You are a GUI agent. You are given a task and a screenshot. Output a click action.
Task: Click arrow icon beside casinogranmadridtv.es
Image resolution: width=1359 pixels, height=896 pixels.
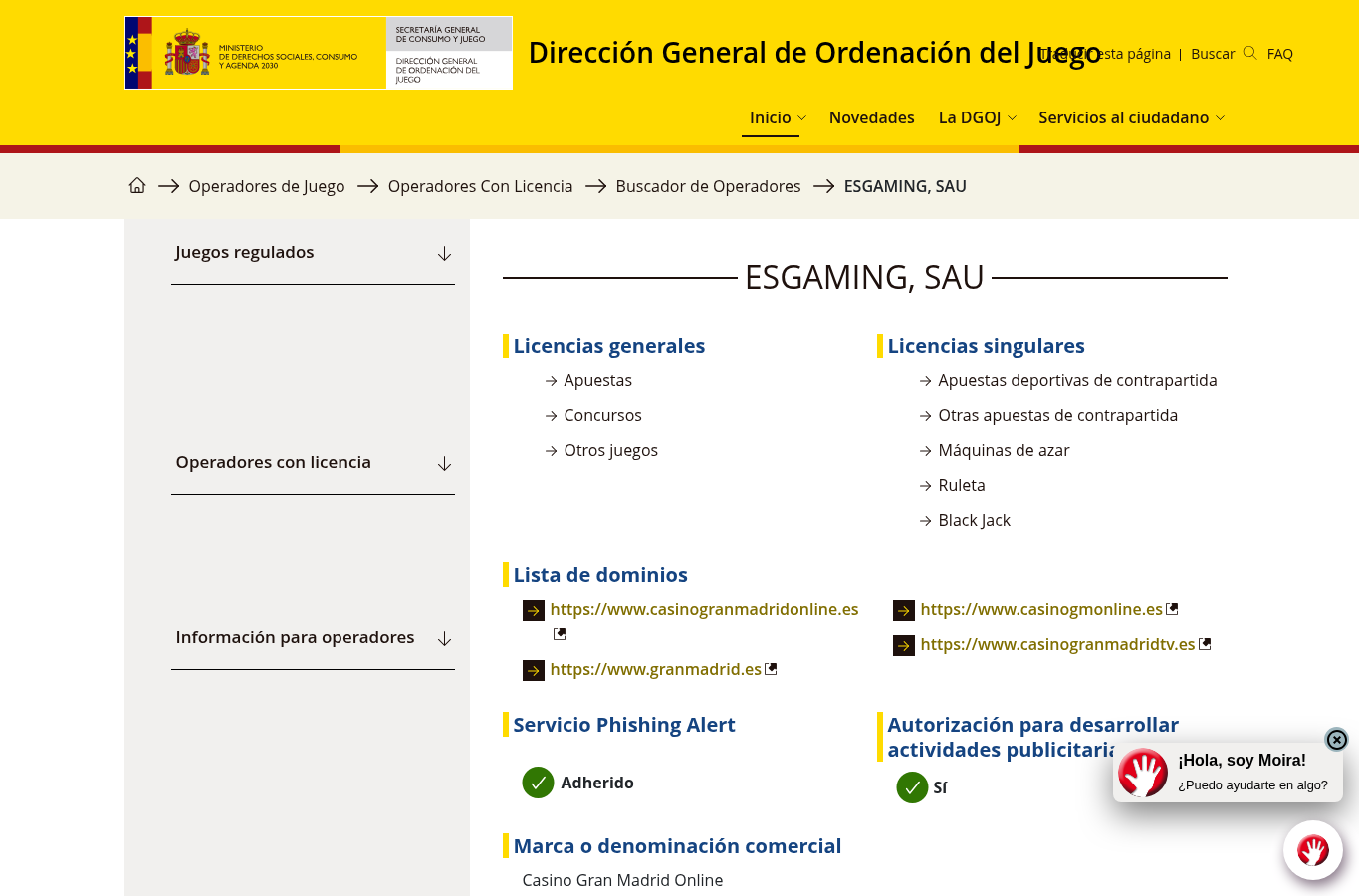904,645
